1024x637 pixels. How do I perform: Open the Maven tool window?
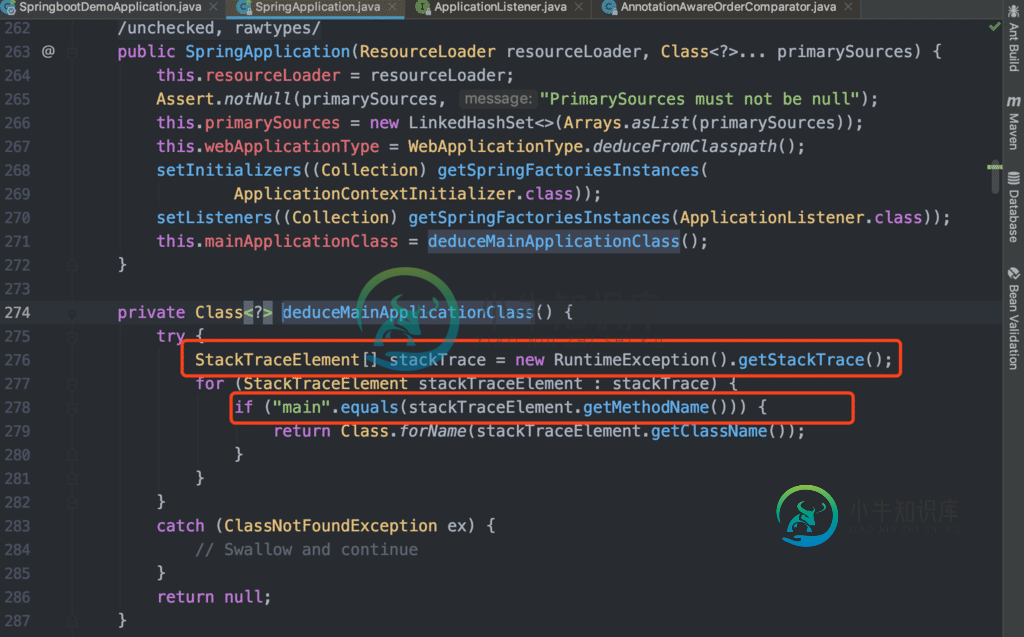pos(1014,123)
